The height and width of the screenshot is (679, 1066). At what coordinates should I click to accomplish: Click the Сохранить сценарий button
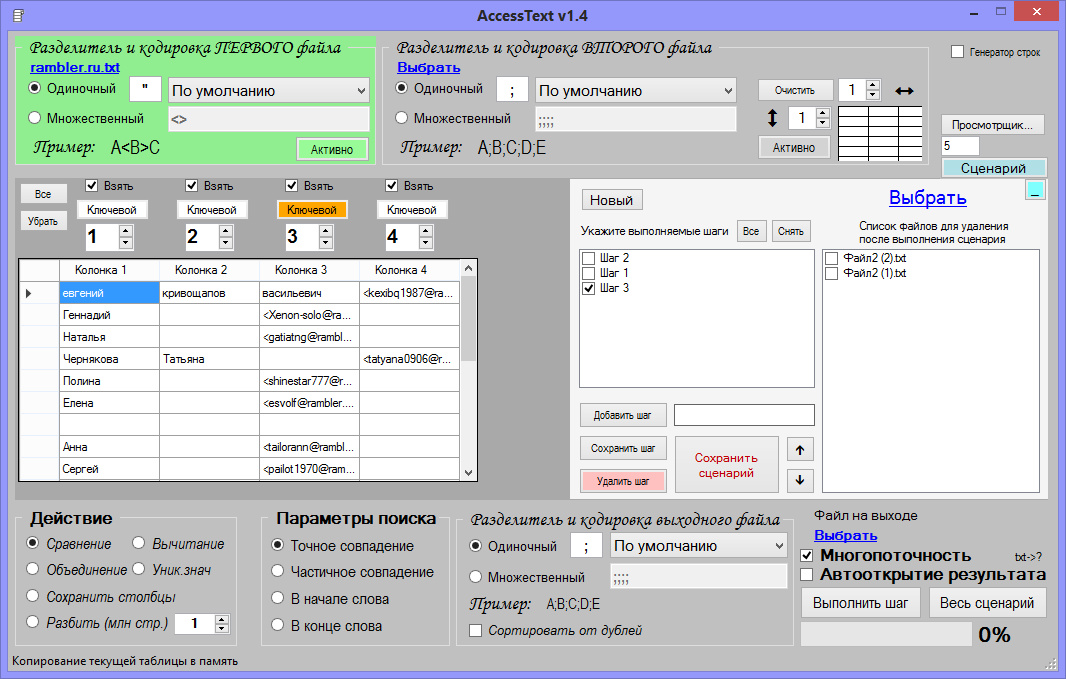(x=726, y=465)
